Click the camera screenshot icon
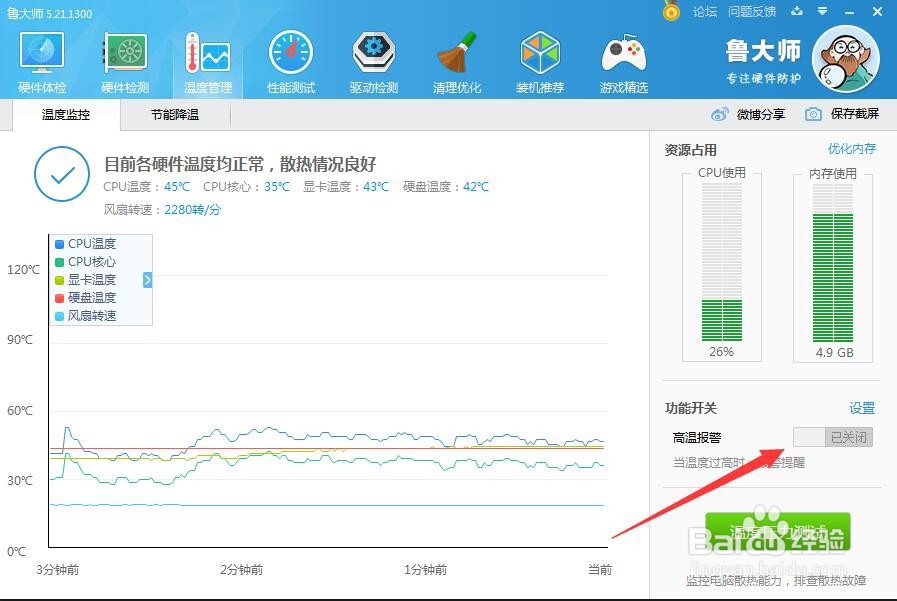The image size is (897, 601). (813, 114)
